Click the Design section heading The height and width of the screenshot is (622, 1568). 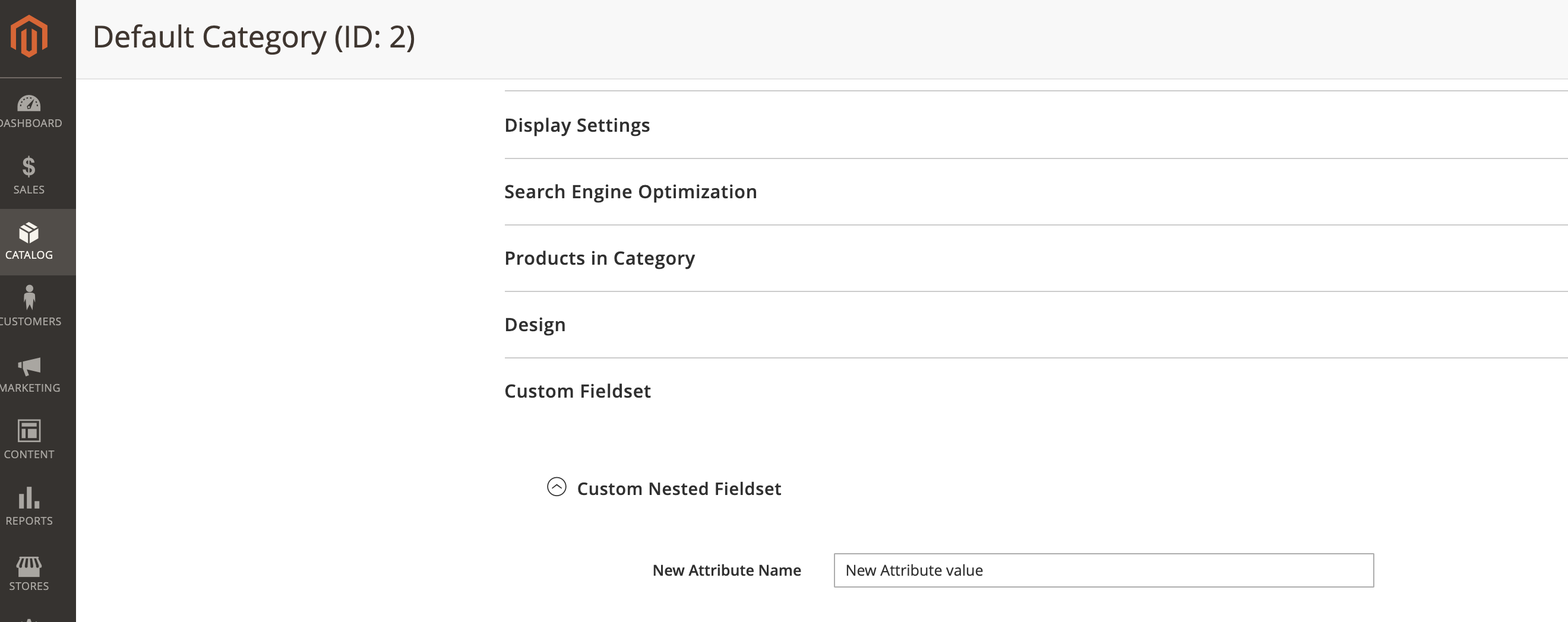click(535, 324)
